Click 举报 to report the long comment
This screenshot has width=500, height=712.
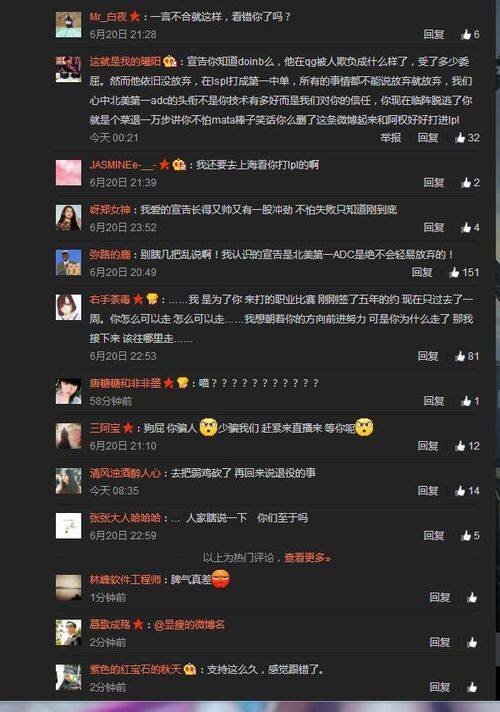pos(390,138)
